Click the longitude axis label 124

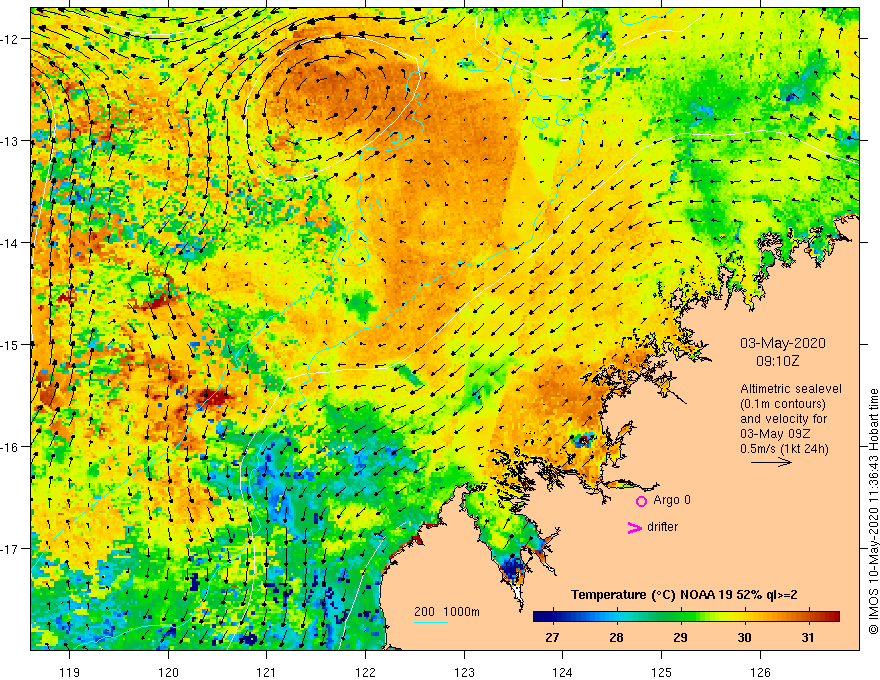pos(563,672)
